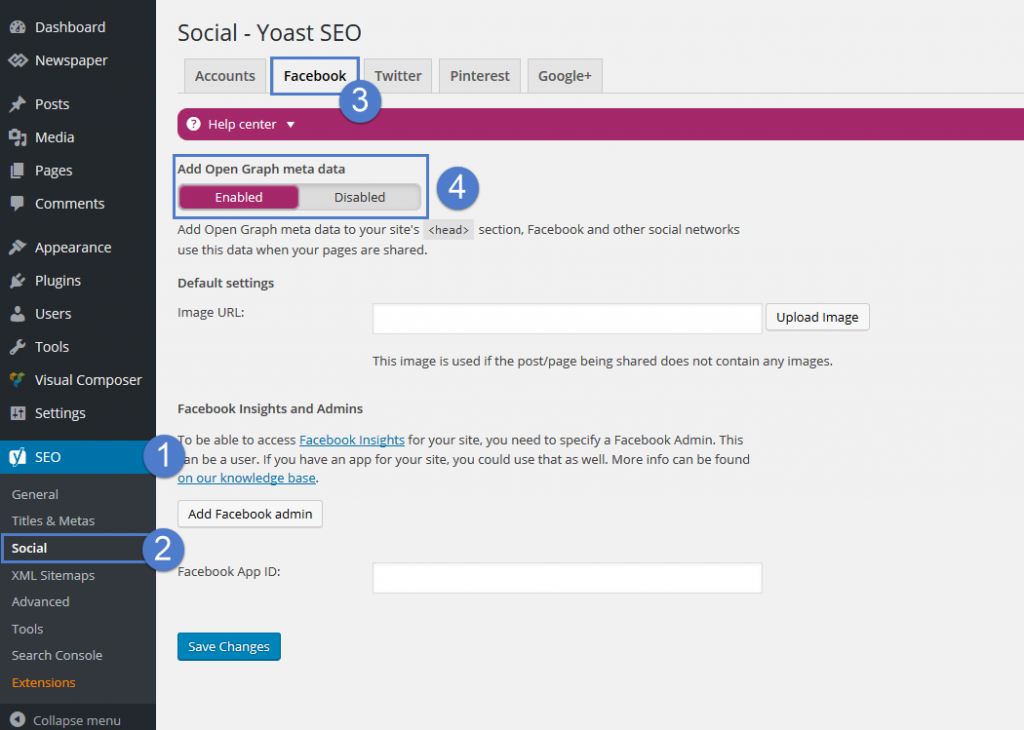Click the Dashboard gauge icon
Screen dimensions: 1024x730
pos(18,27)
